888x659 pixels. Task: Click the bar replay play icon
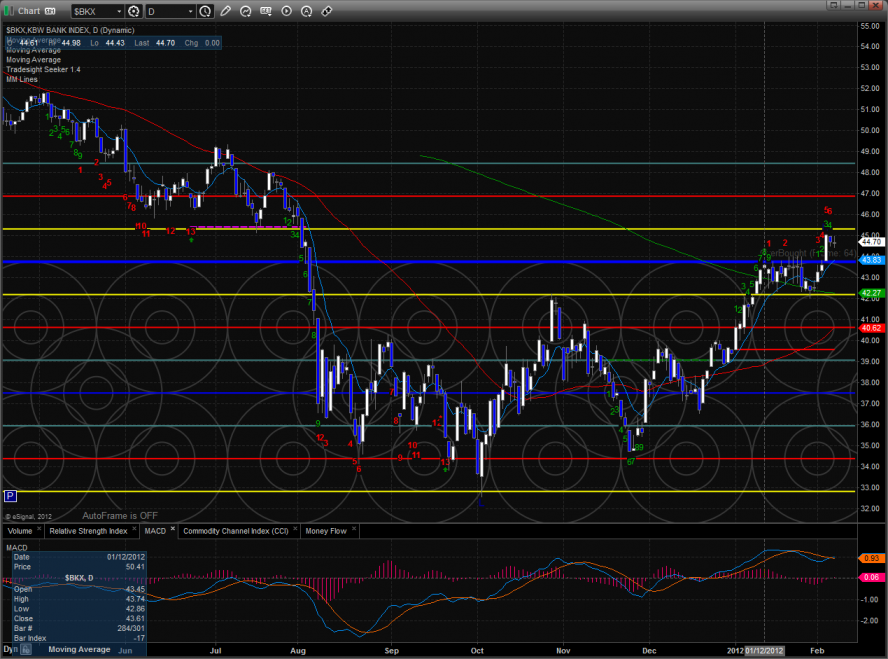click(x=287, y=11)
